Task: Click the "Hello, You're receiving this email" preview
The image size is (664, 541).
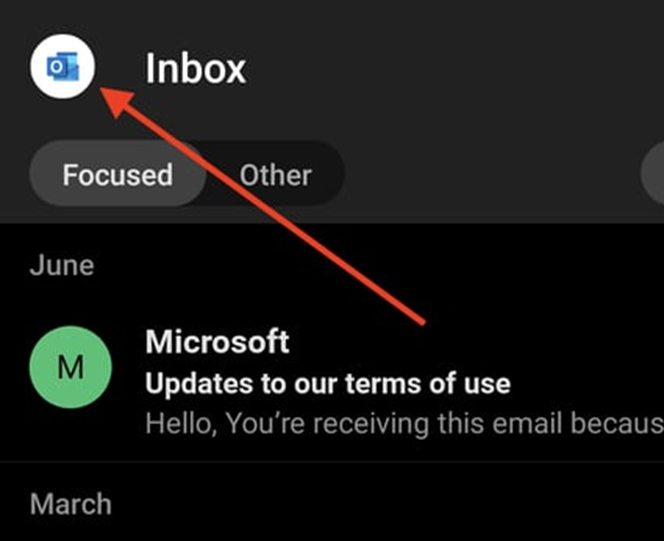Action: click(x=404, y=423)
